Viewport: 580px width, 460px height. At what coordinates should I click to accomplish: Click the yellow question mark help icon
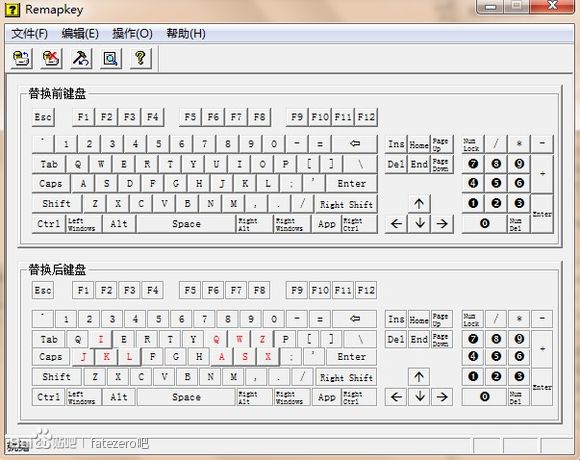tap(141, 58)
